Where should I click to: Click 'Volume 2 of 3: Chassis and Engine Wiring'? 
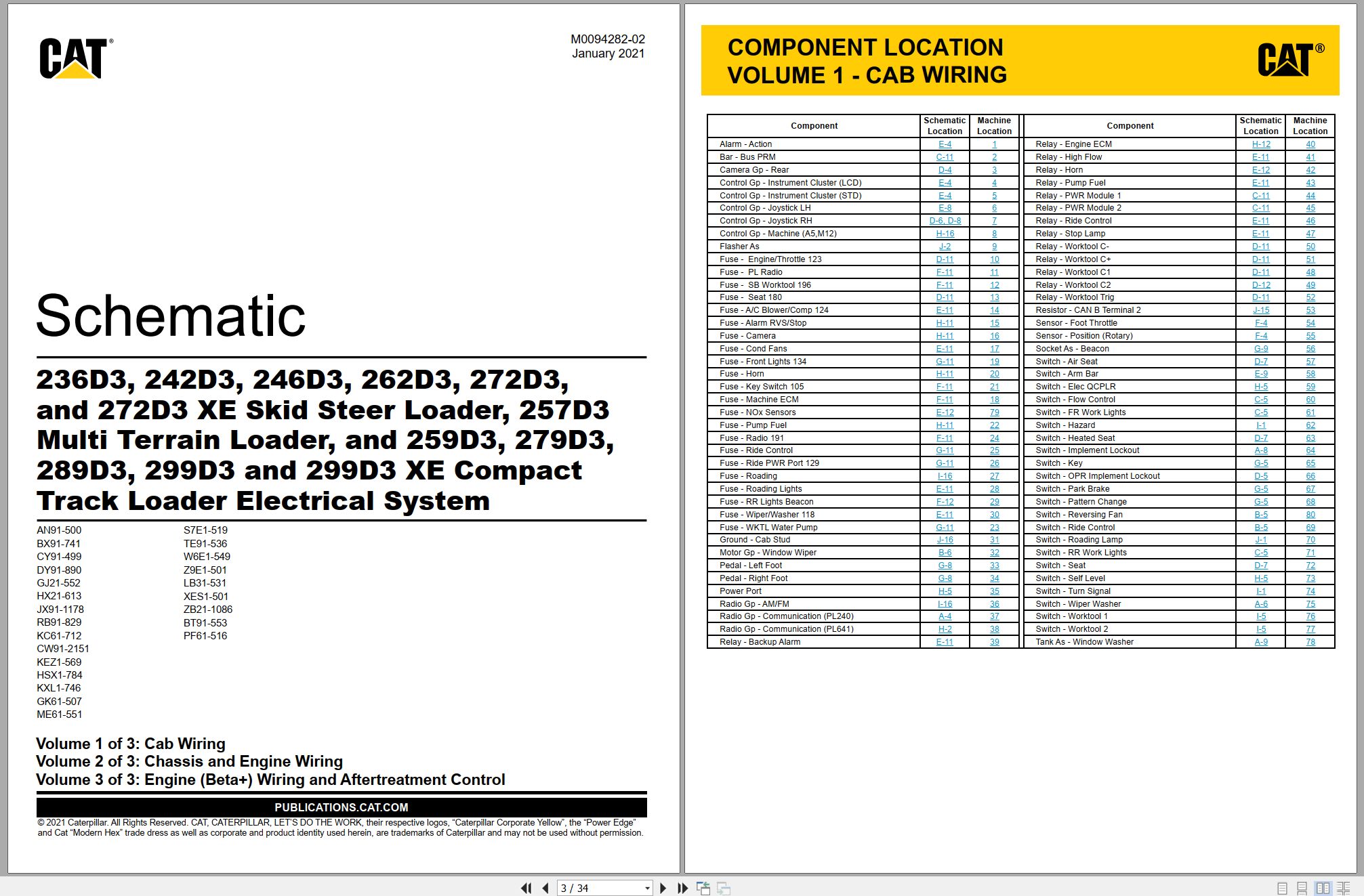point(189,761)
